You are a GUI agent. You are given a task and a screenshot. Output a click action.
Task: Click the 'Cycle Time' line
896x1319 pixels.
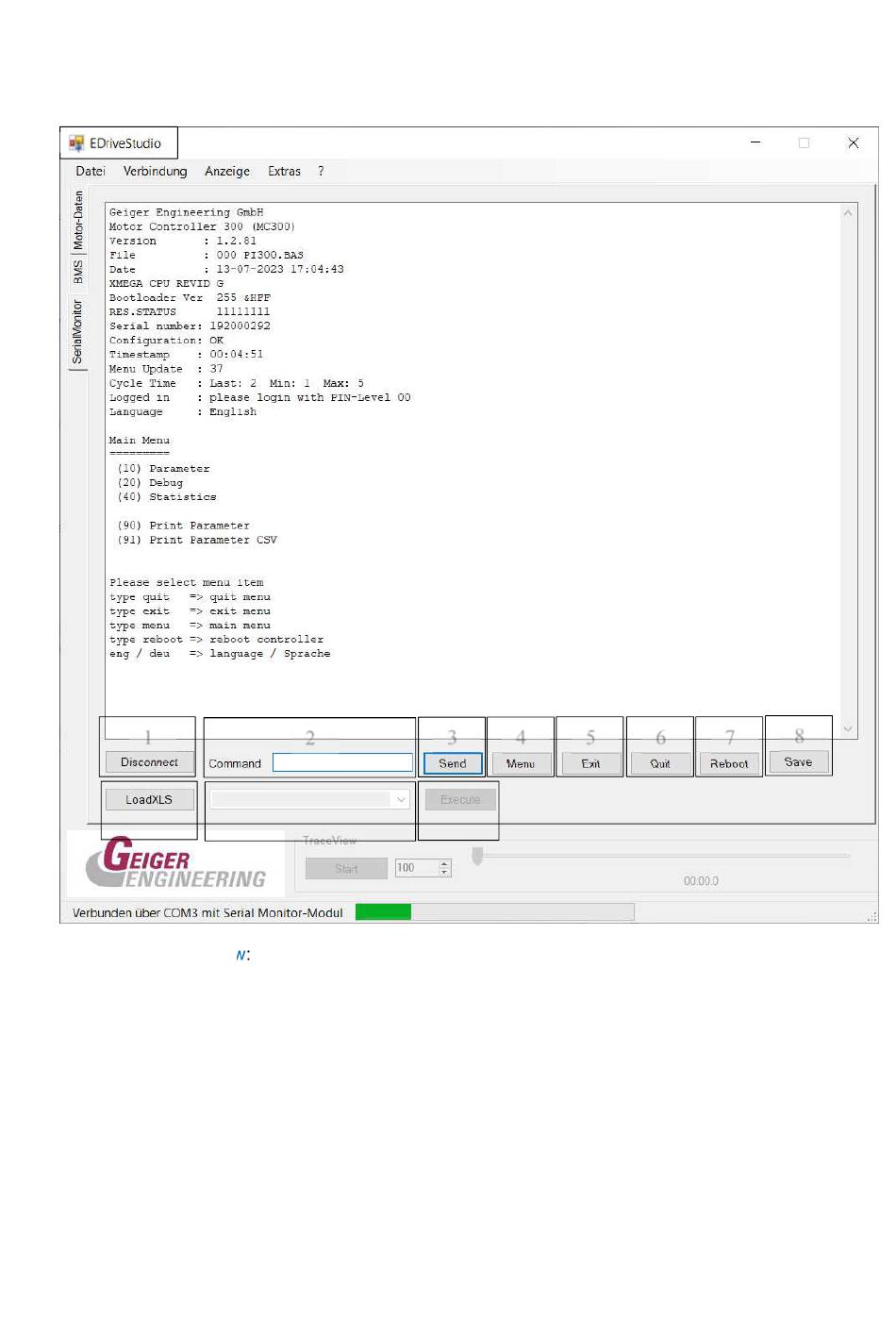[236, 383]
